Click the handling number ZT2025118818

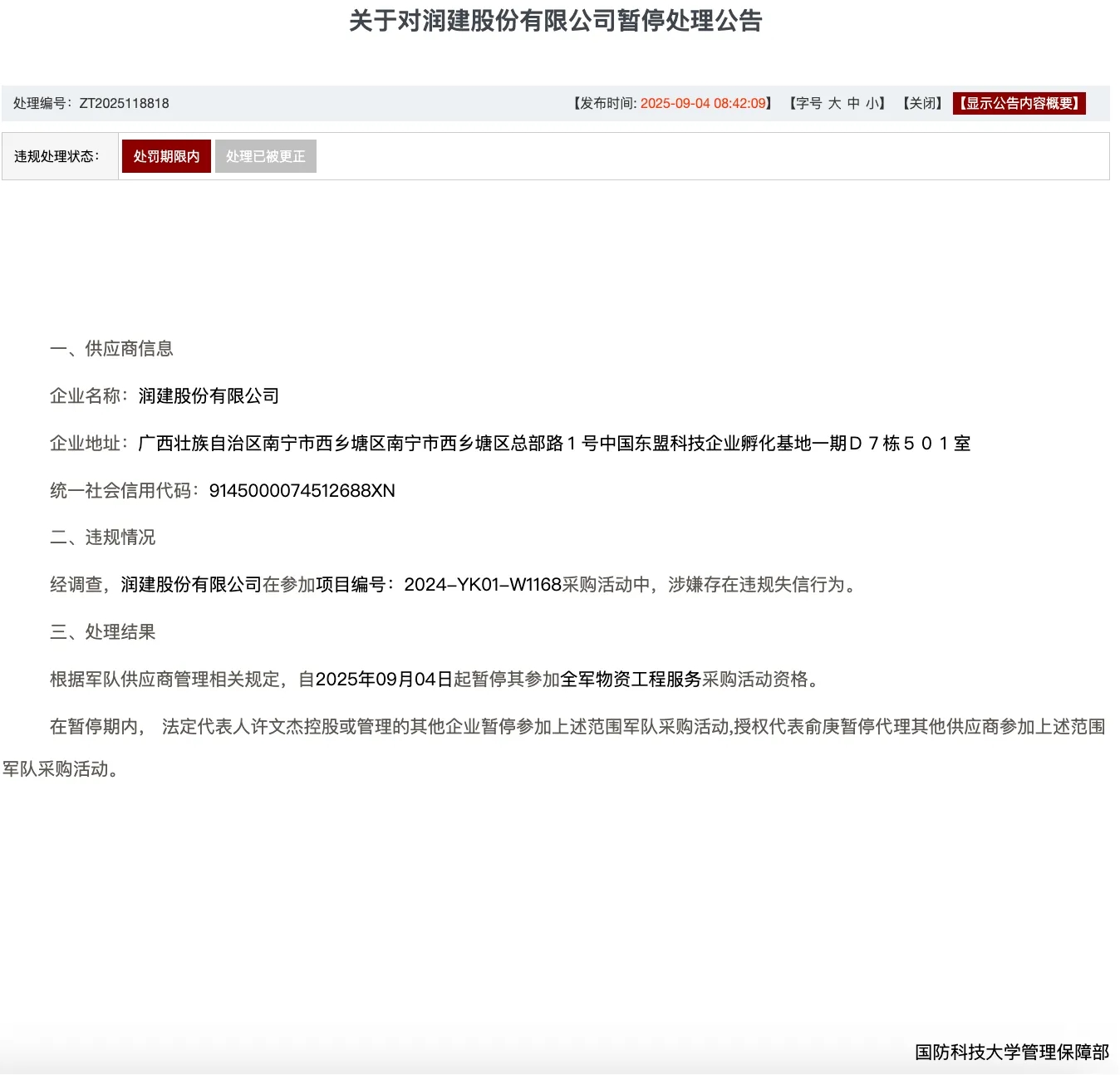pos(124,103)
